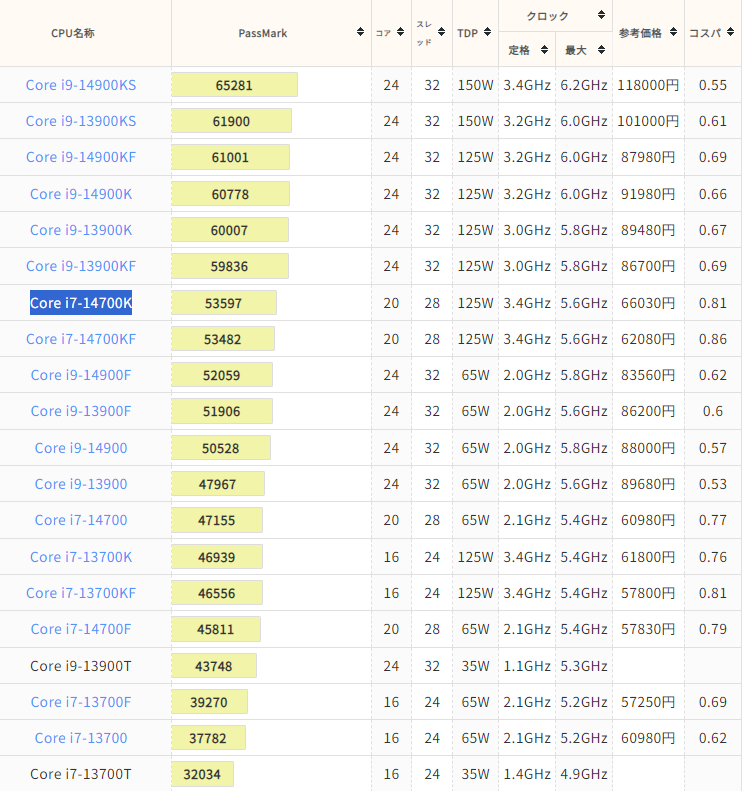This screenshot has width=743, height=791.
Task: Sort table by PassMark score arrows
Action: (x=360, y=32)
